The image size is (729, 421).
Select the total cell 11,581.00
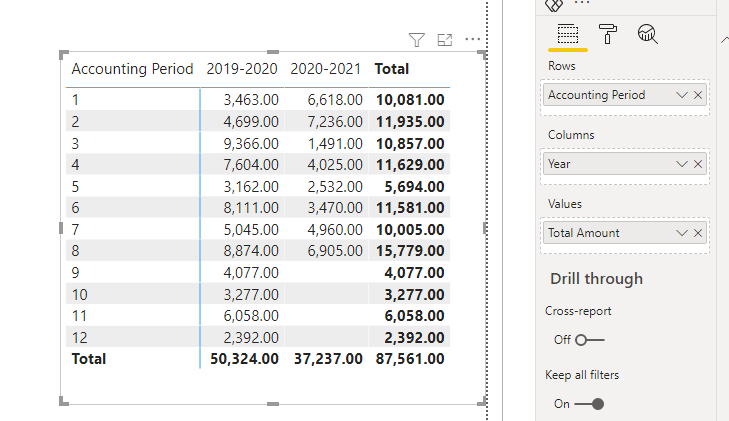pyautogui.click(x=410, y=207)
